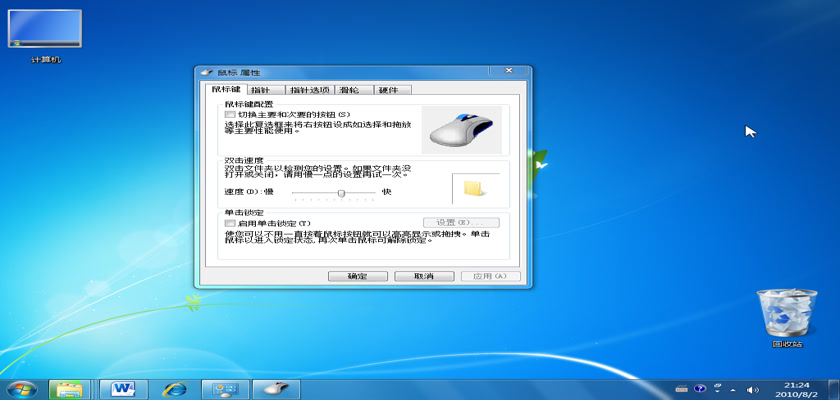Switch to the 指针 tab
This screenshot has width=840, height=400.
259,90
